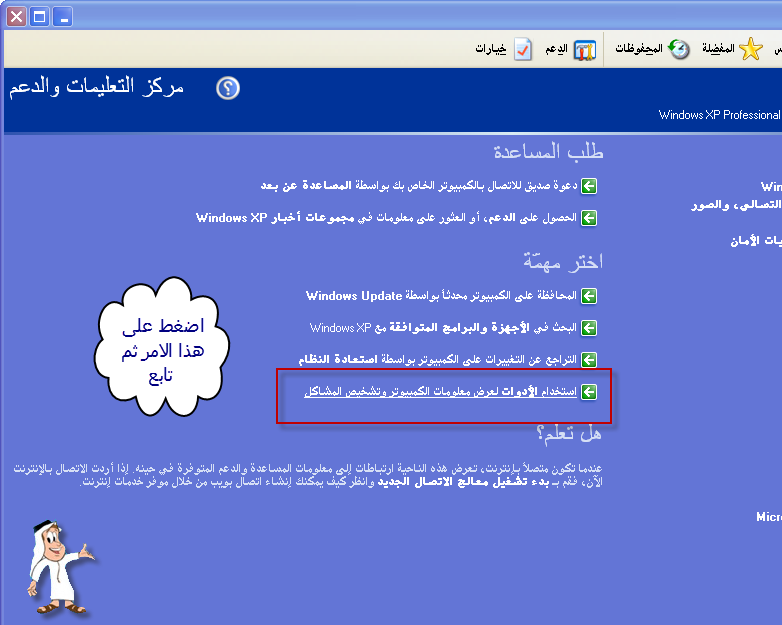Click green arrow beside Windows XP newsgroups support
The height and width of the screenshot is (625, 782).
[x=589, y=218]
